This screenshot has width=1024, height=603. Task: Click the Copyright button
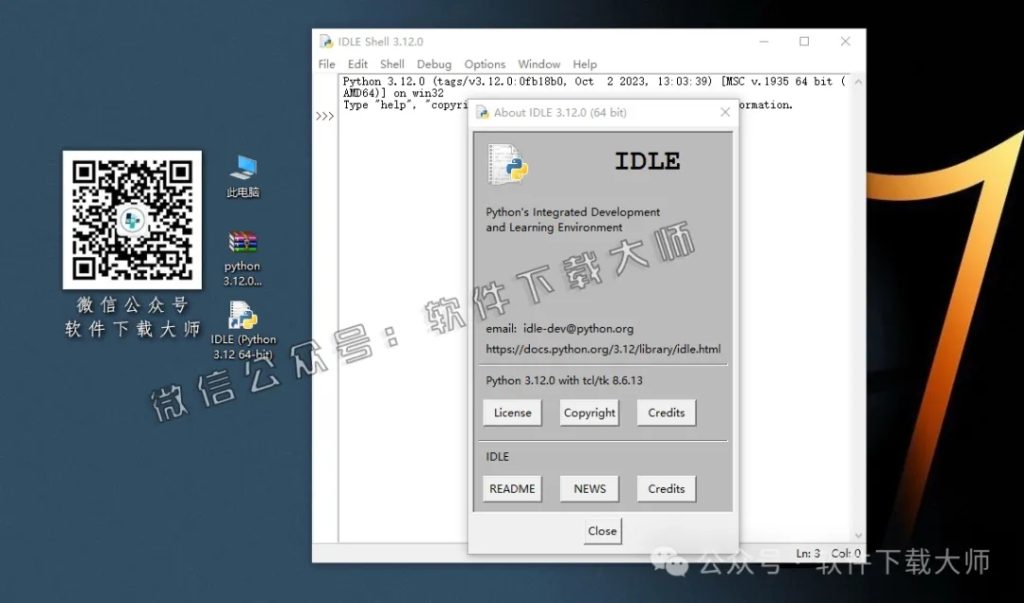point(589,412)
